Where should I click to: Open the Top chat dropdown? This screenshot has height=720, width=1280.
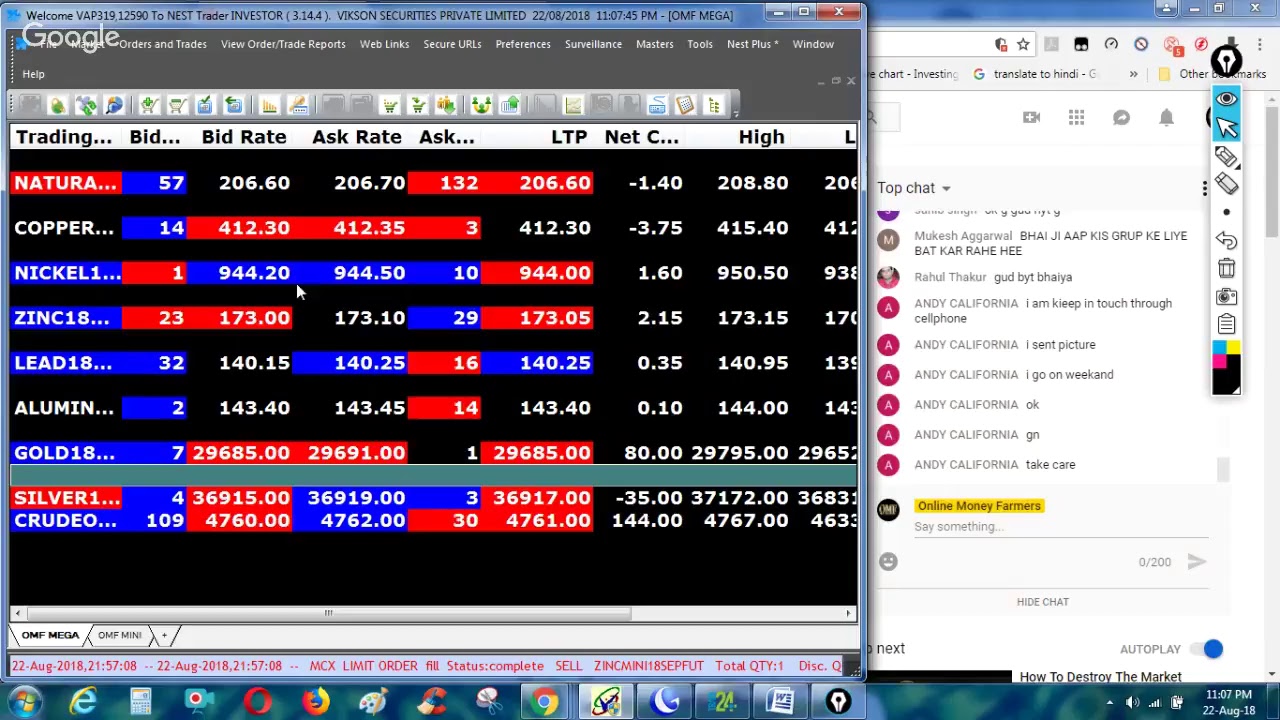click(914, 188)
